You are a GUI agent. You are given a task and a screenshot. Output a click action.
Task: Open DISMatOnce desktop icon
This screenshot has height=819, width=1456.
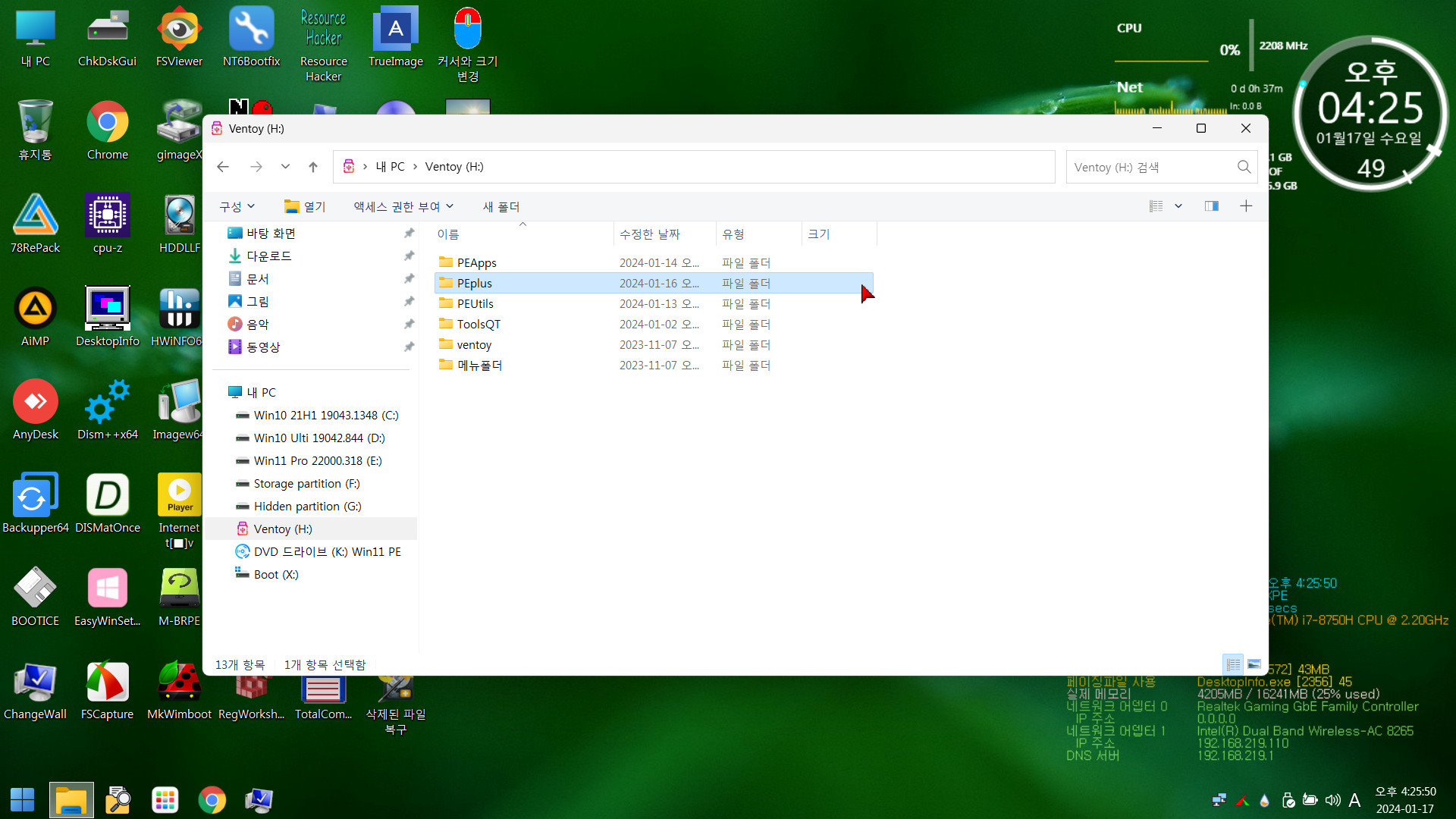coord(107,504)
